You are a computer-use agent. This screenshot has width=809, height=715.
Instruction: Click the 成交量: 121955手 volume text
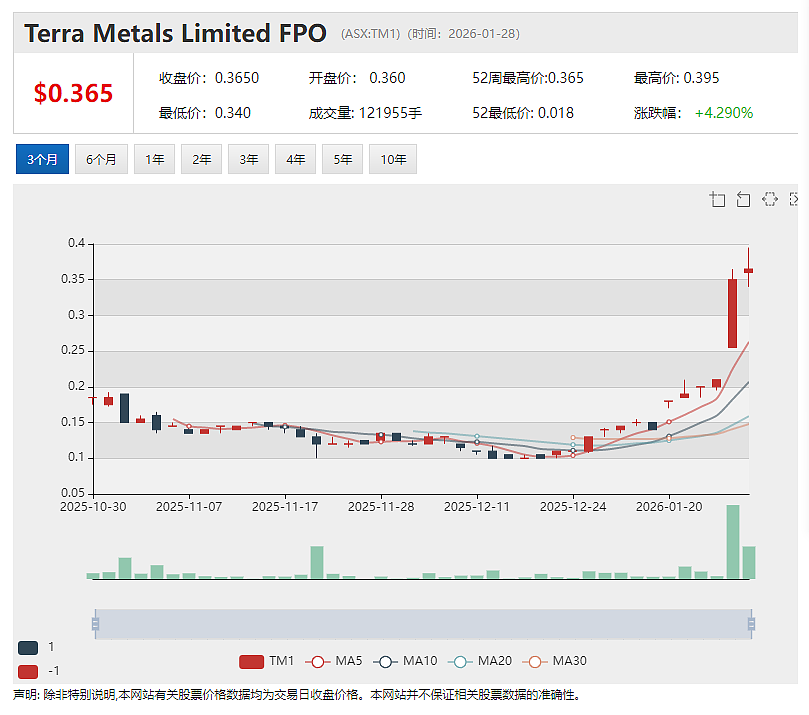365,112
